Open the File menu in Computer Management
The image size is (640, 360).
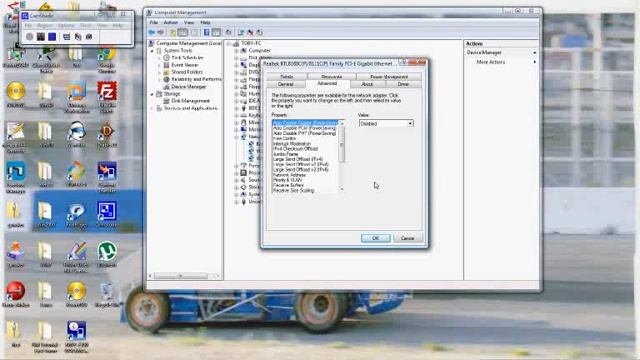pyautogui.click(x=153, y=22)
